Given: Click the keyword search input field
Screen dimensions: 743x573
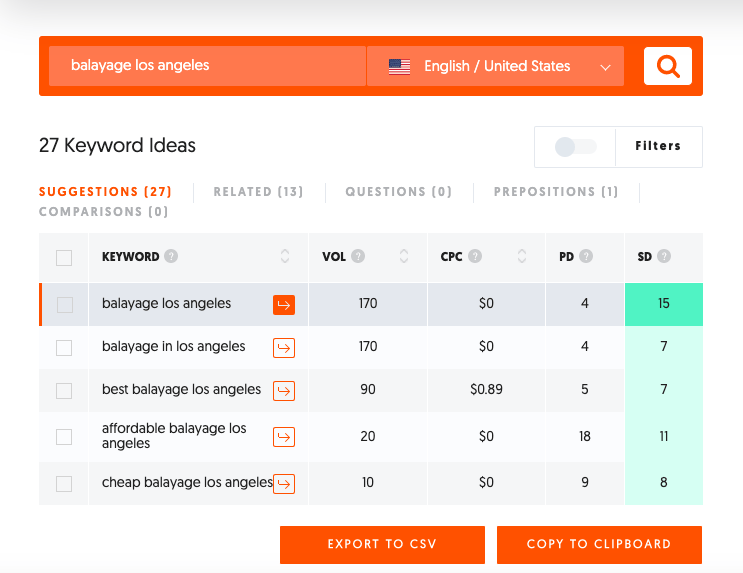Looking at the screenshot, I should click(207, 66).
